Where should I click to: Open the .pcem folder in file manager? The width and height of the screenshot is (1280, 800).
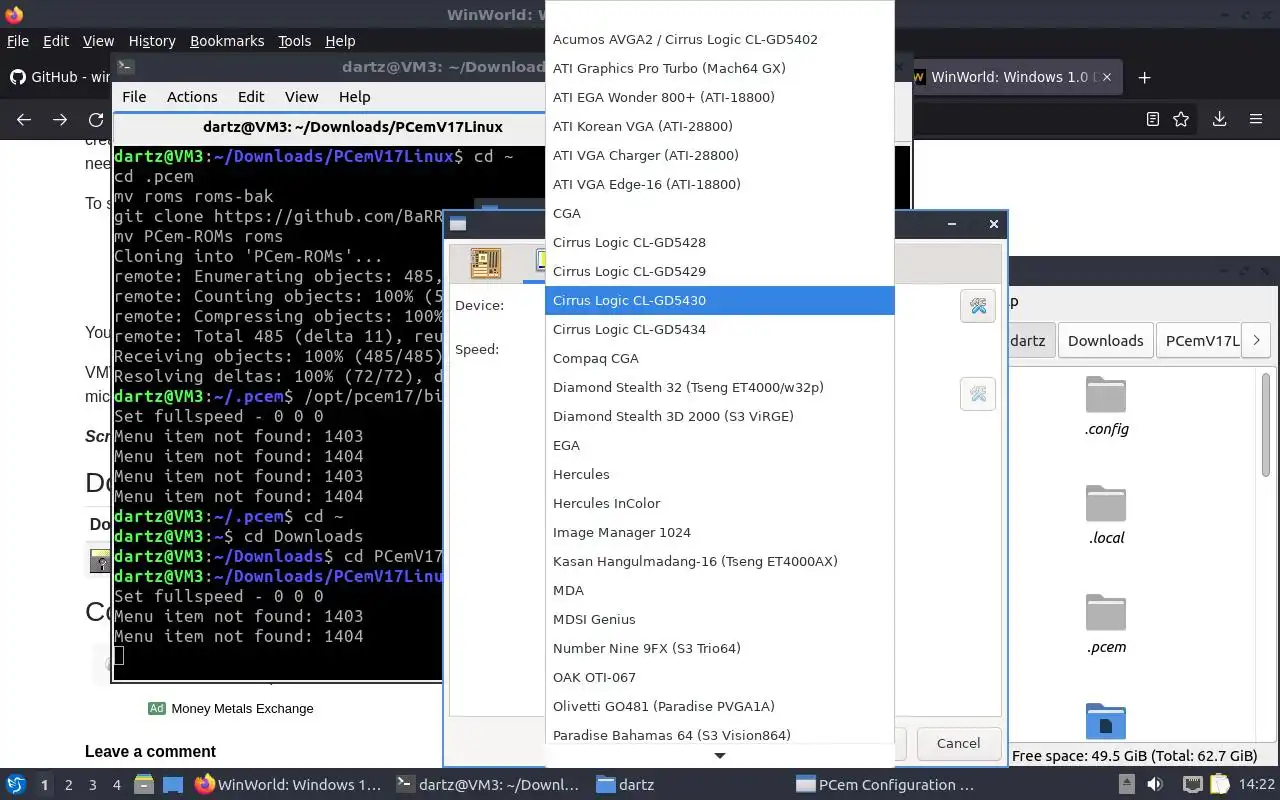1106,624
